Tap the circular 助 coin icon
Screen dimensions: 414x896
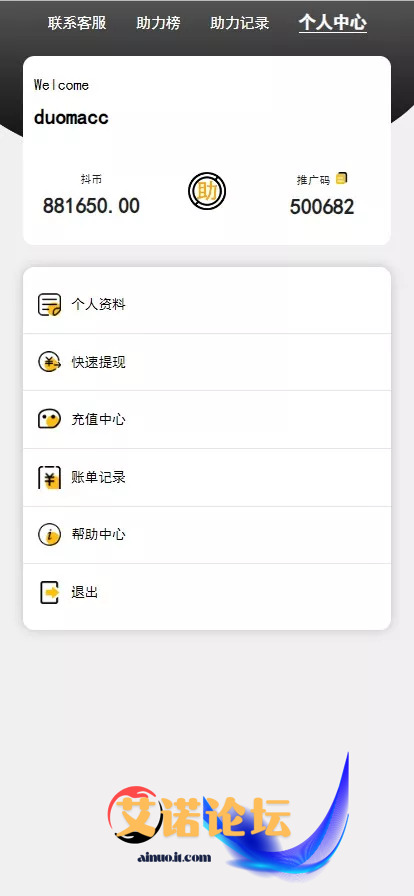(207, 192)
